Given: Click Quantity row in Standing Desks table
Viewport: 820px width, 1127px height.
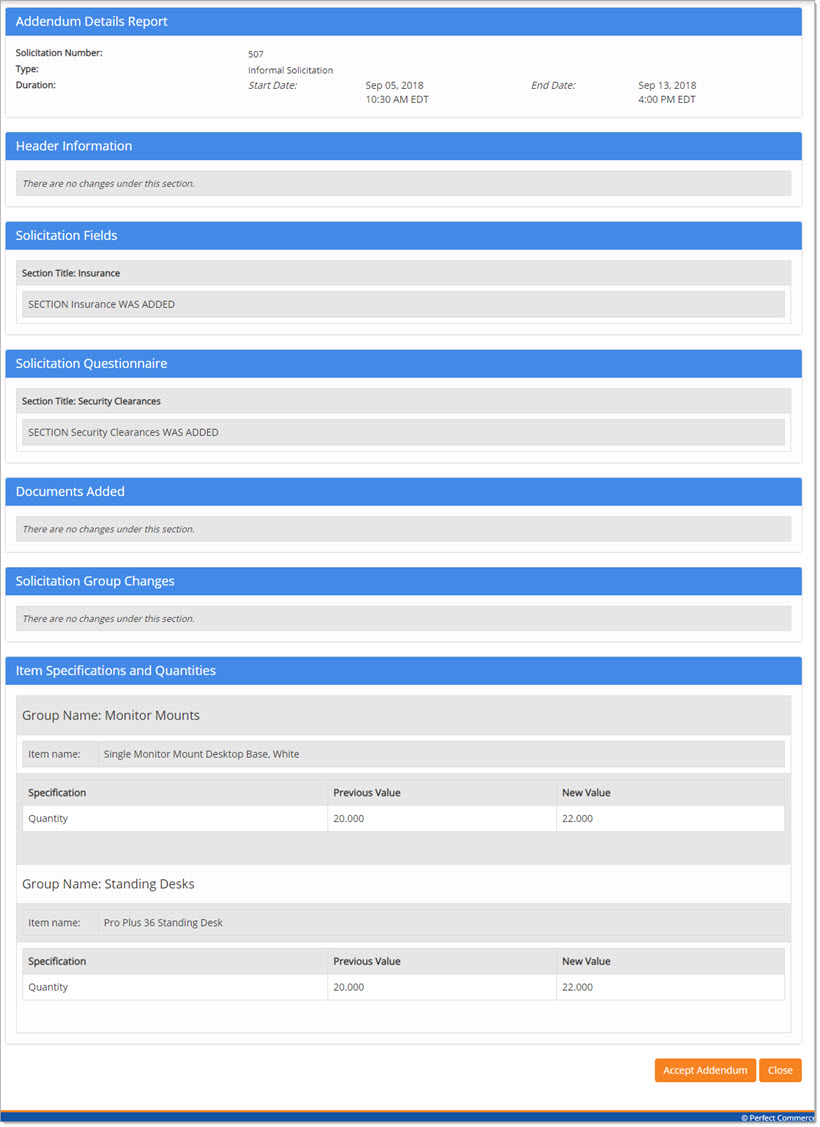Looking at the screenshot, I should coord(403,987).
